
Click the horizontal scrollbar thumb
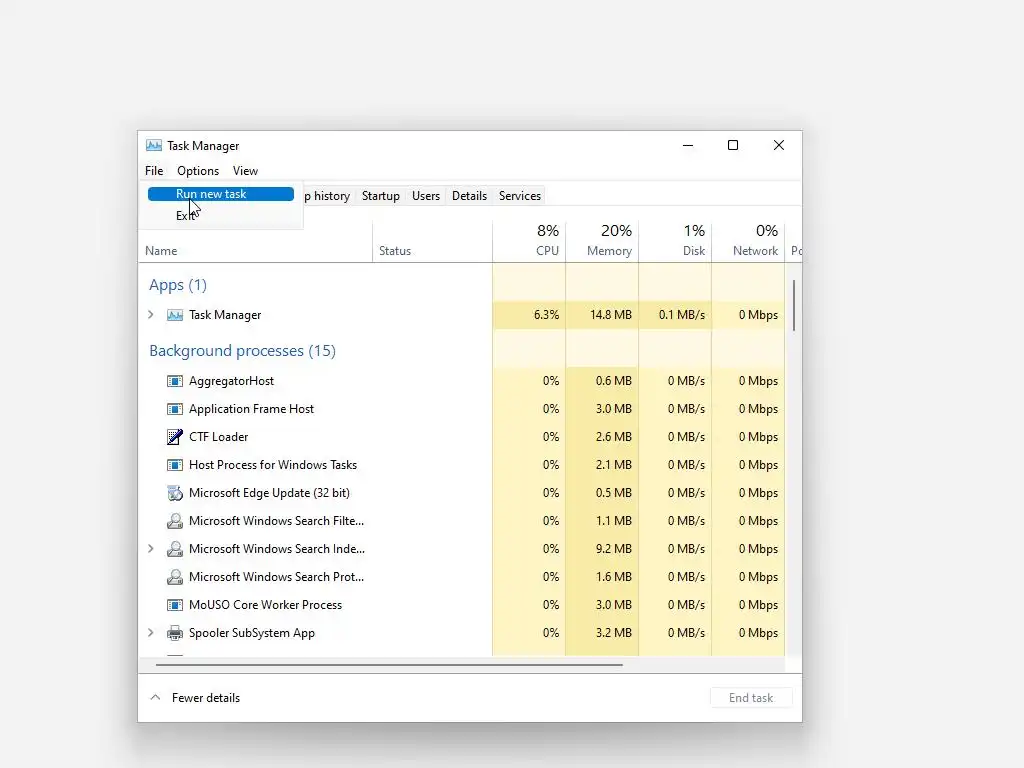[389, 665]
